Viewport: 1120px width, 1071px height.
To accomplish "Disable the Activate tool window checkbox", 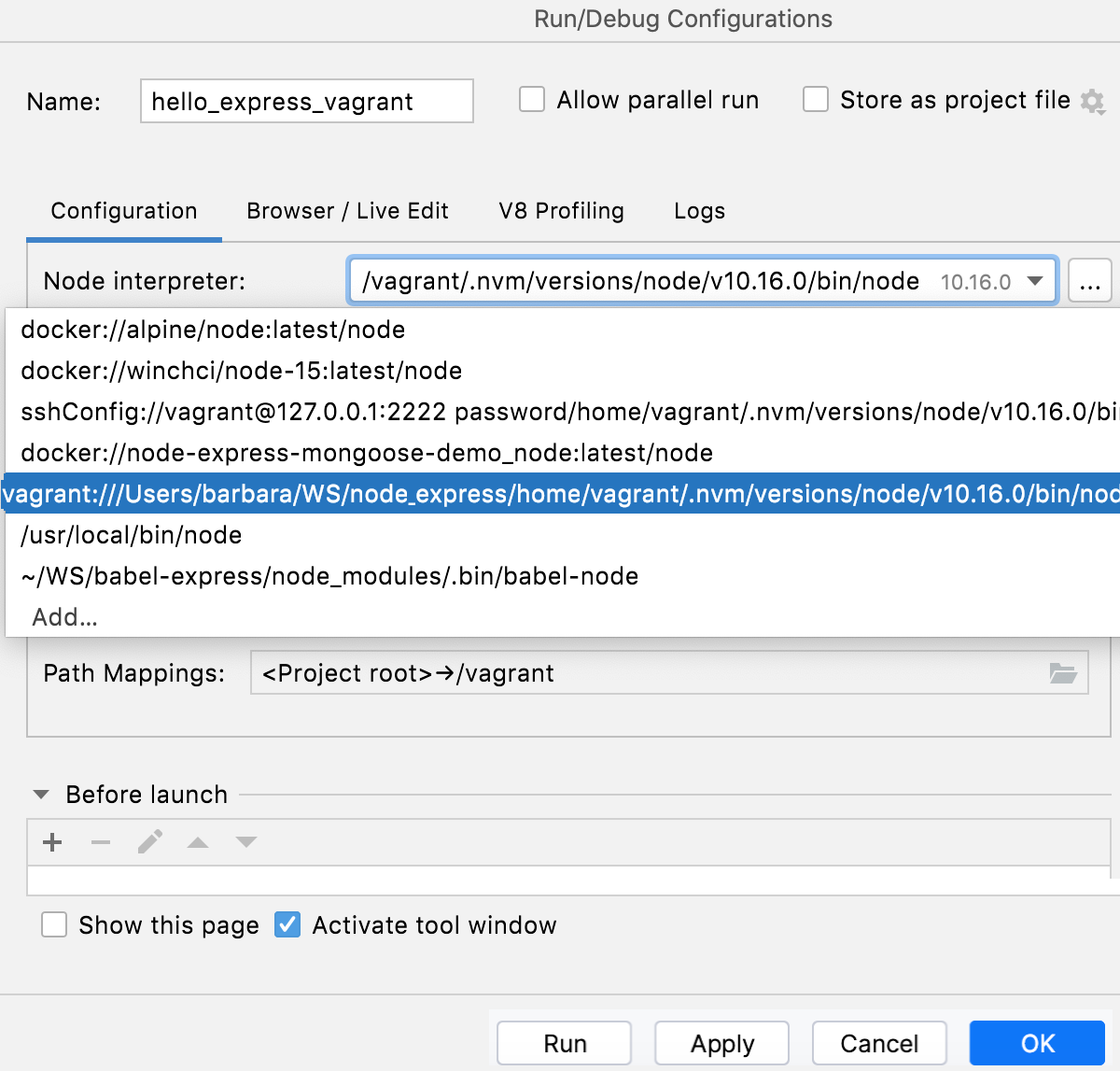I will (x=287, y=924).
